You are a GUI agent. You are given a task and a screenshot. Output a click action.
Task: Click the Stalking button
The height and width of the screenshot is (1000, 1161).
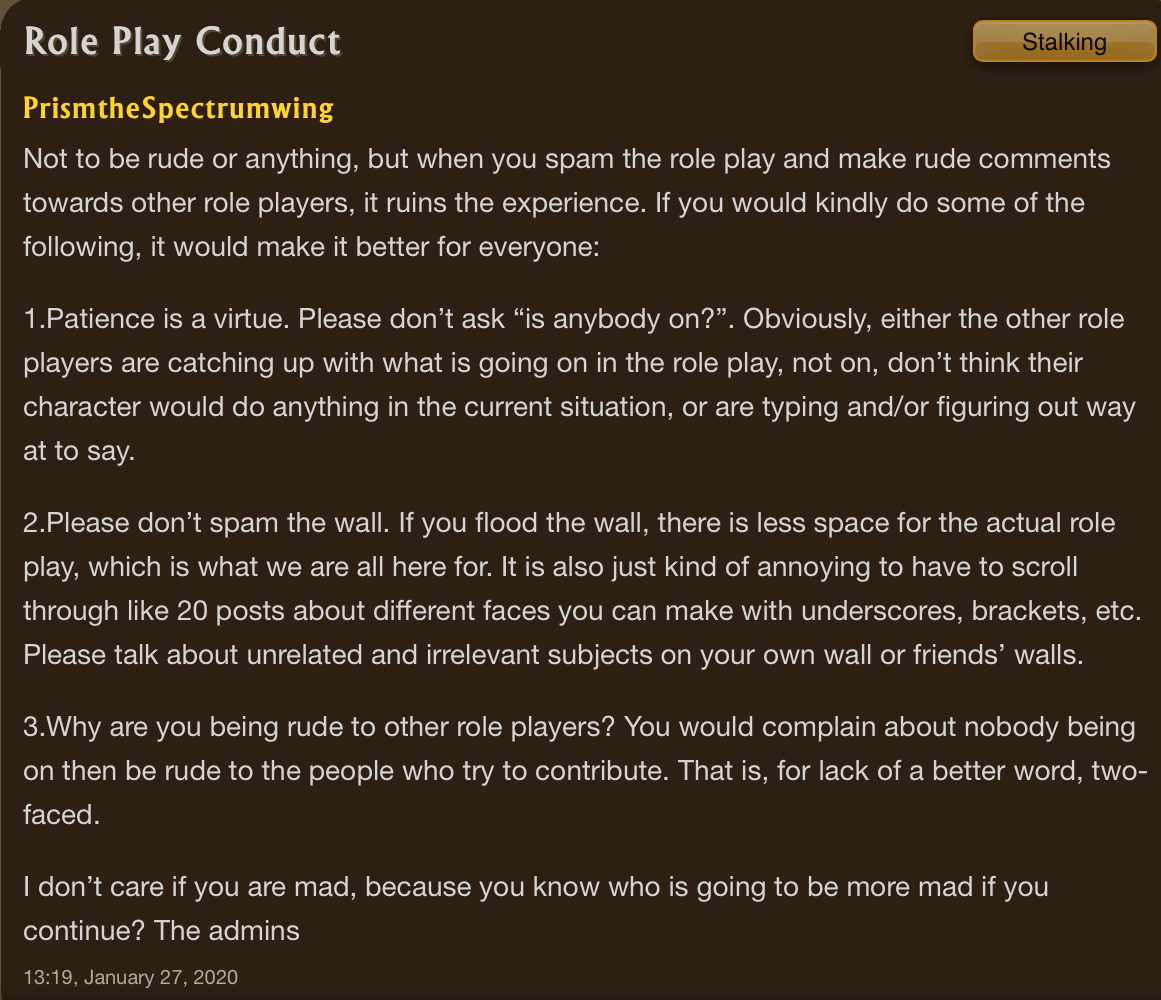tap(1064, 42)
